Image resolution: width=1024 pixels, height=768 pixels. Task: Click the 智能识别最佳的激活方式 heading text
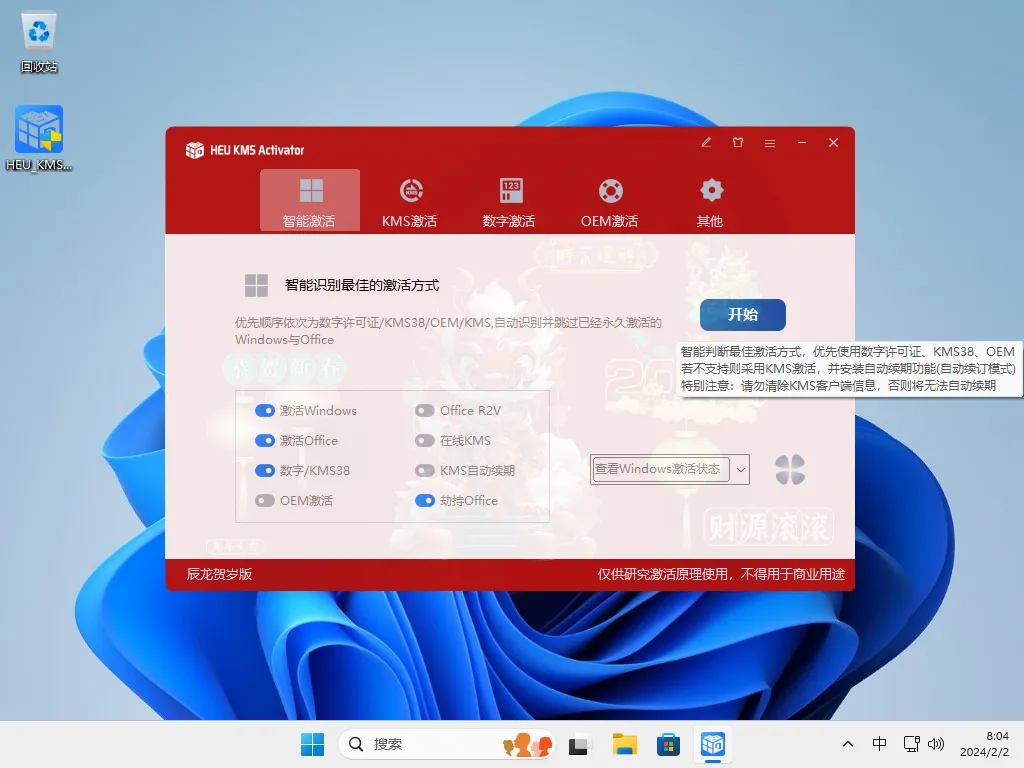[362, 285]
